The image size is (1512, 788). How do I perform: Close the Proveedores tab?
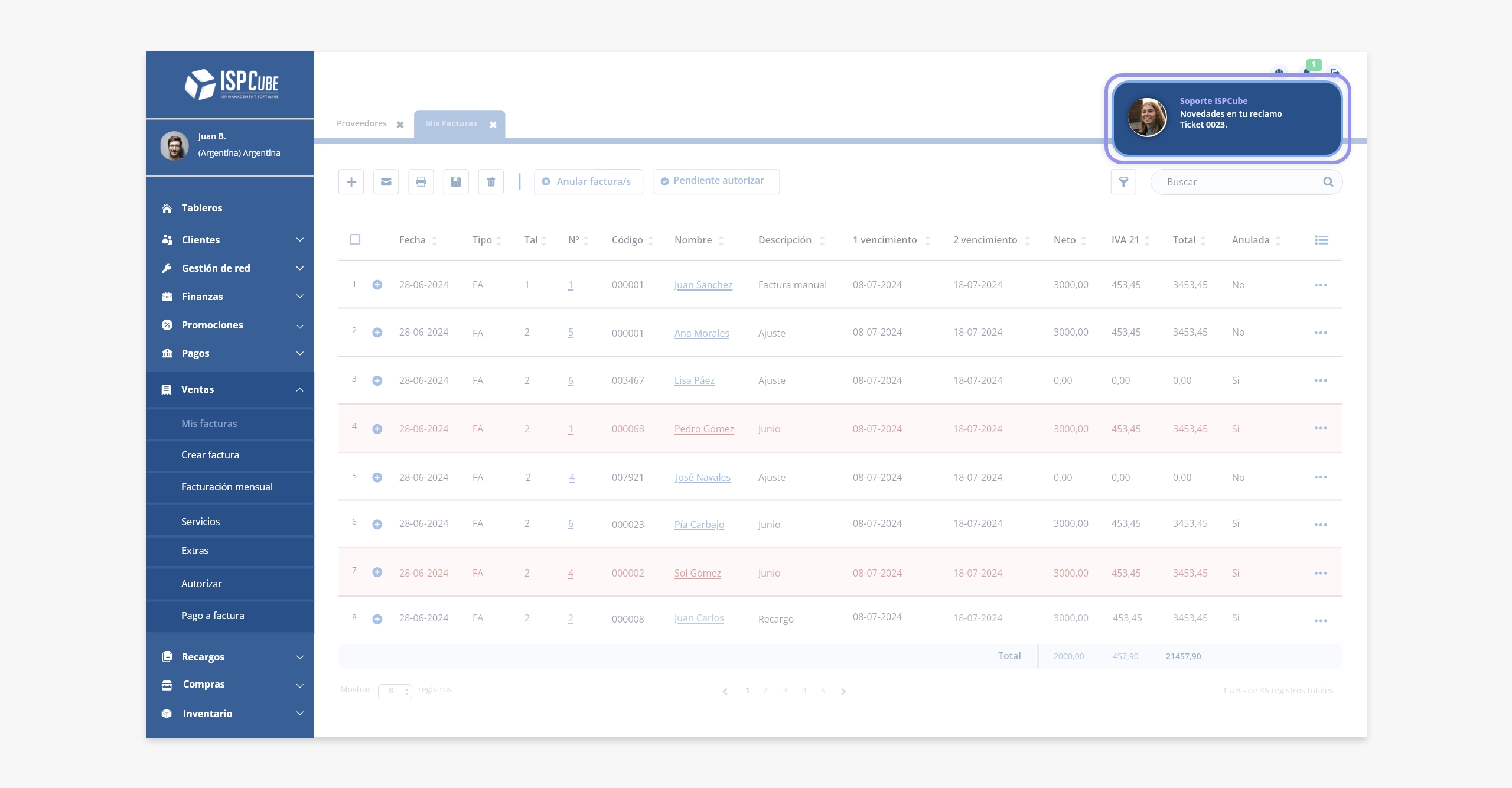[400, 125]
